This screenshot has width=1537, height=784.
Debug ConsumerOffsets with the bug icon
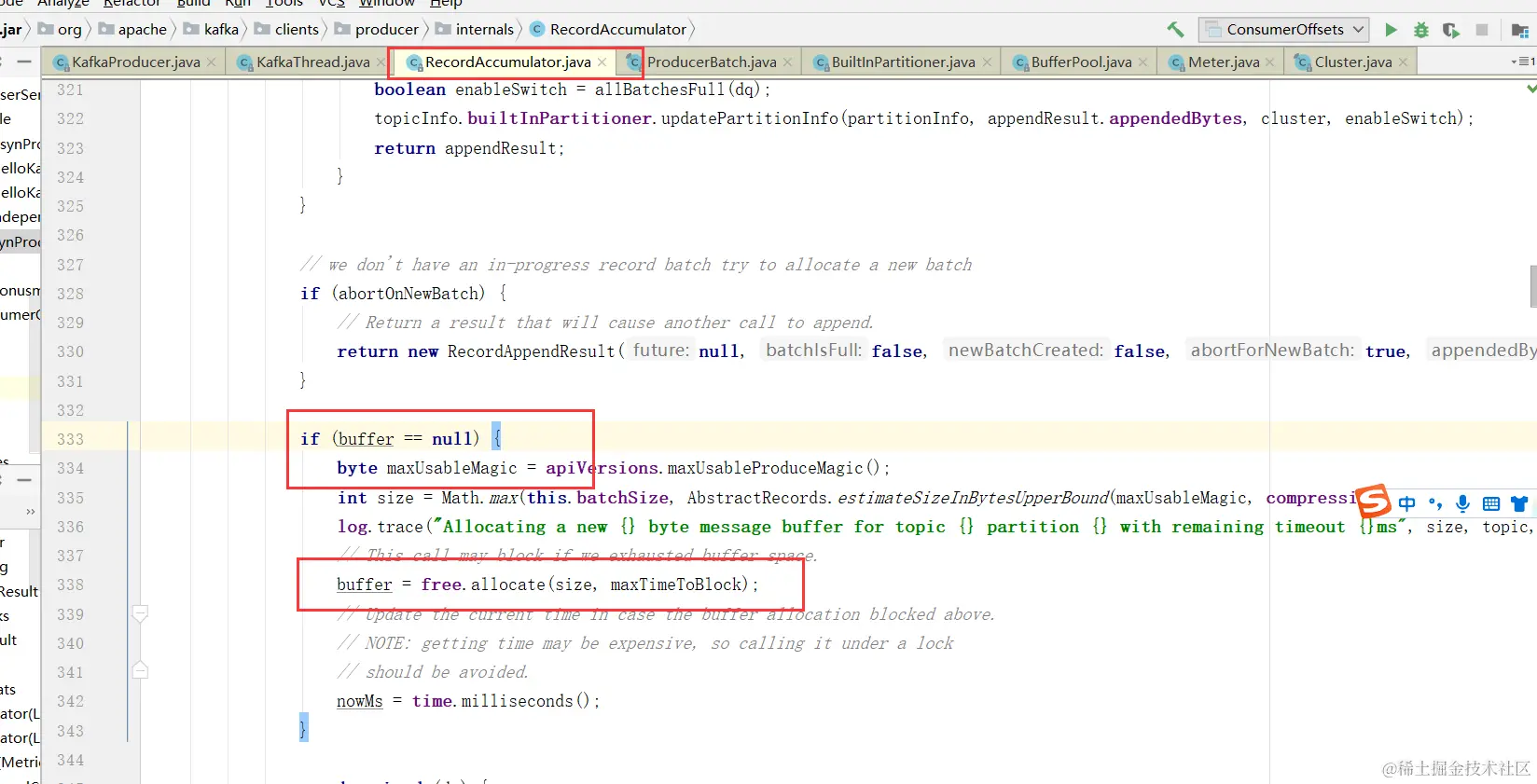pos(1421,30)
